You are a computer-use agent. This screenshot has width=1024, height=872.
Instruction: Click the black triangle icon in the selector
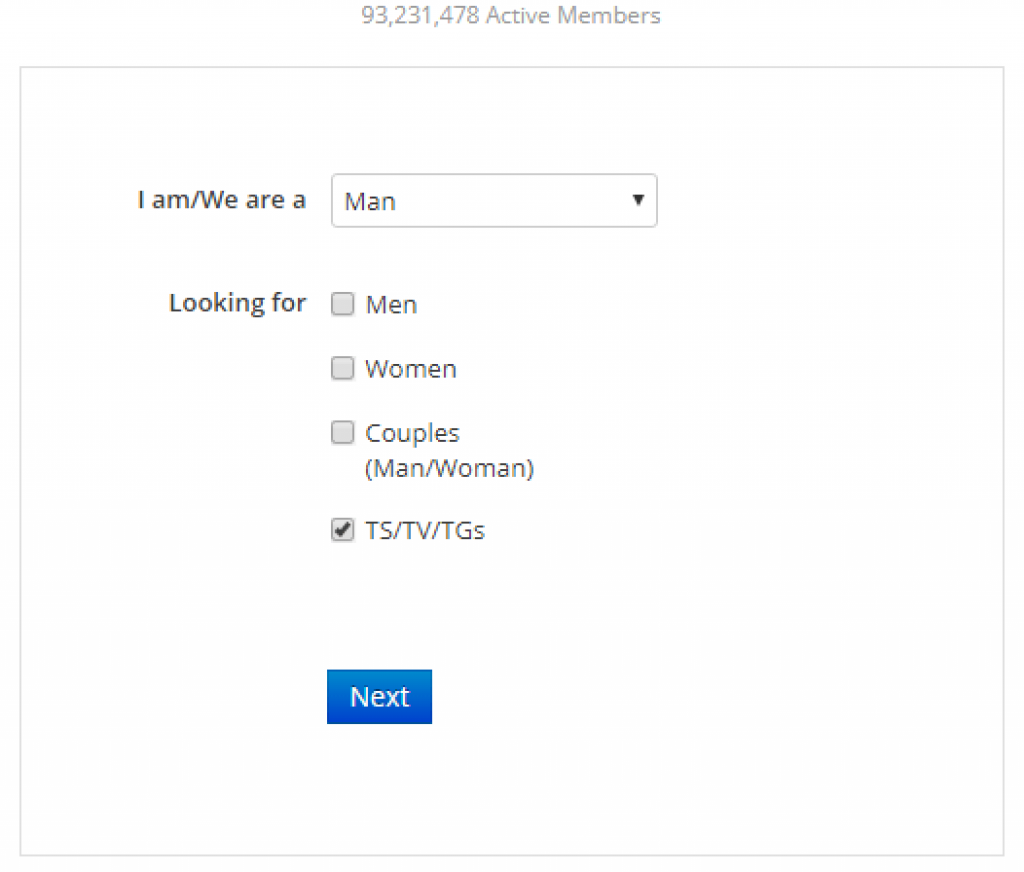tap(638, 200)
